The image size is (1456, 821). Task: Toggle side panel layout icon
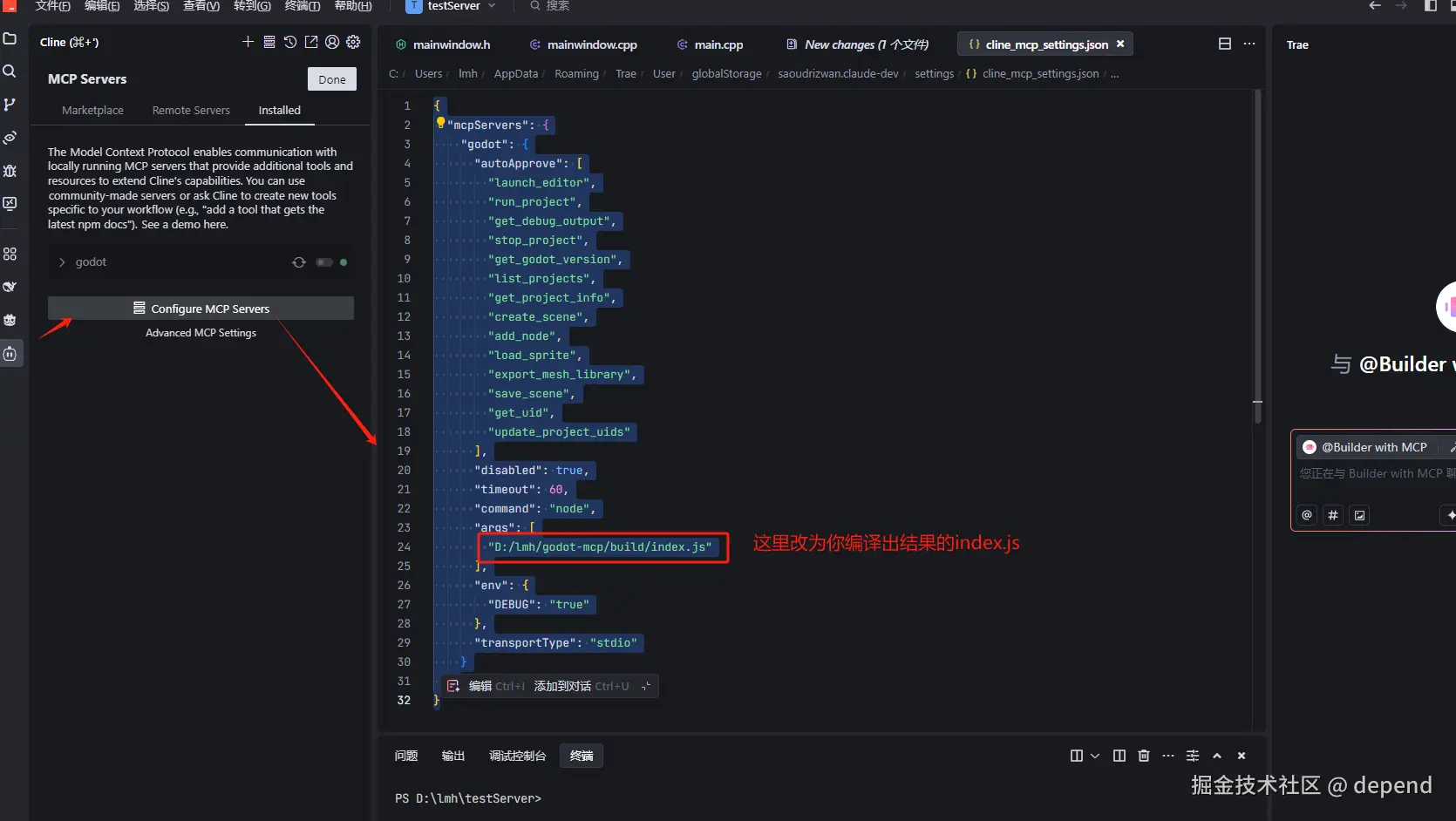pos(1431,6)
